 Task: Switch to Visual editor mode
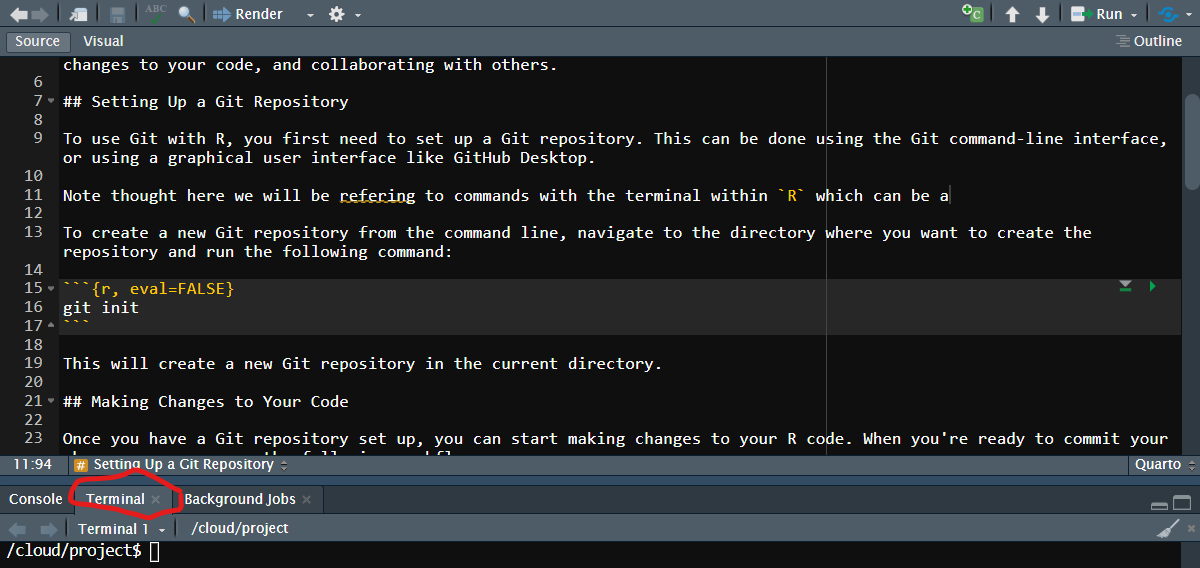(x=103, y=41)
